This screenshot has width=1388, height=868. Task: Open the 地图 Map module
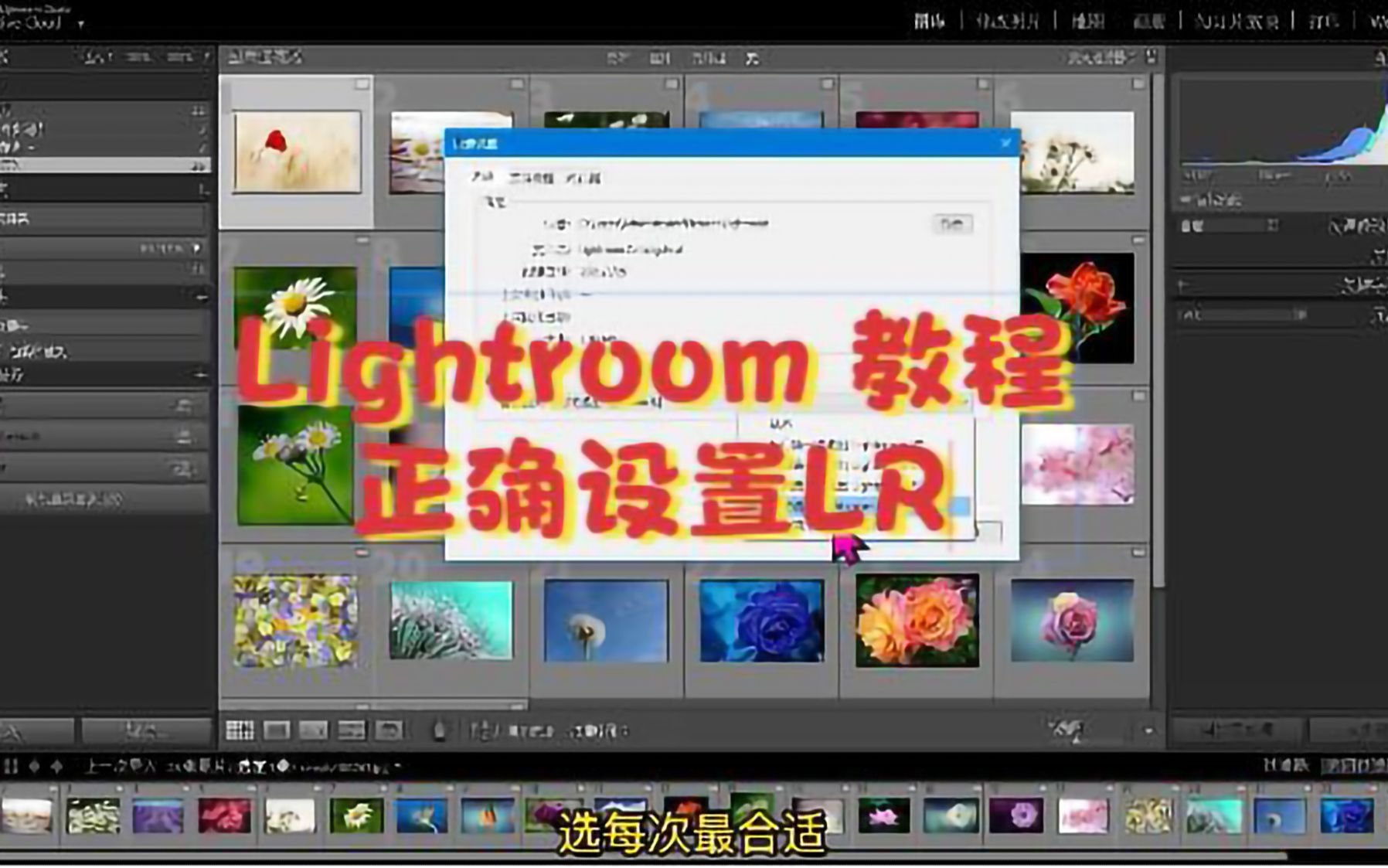(1087, 21)
